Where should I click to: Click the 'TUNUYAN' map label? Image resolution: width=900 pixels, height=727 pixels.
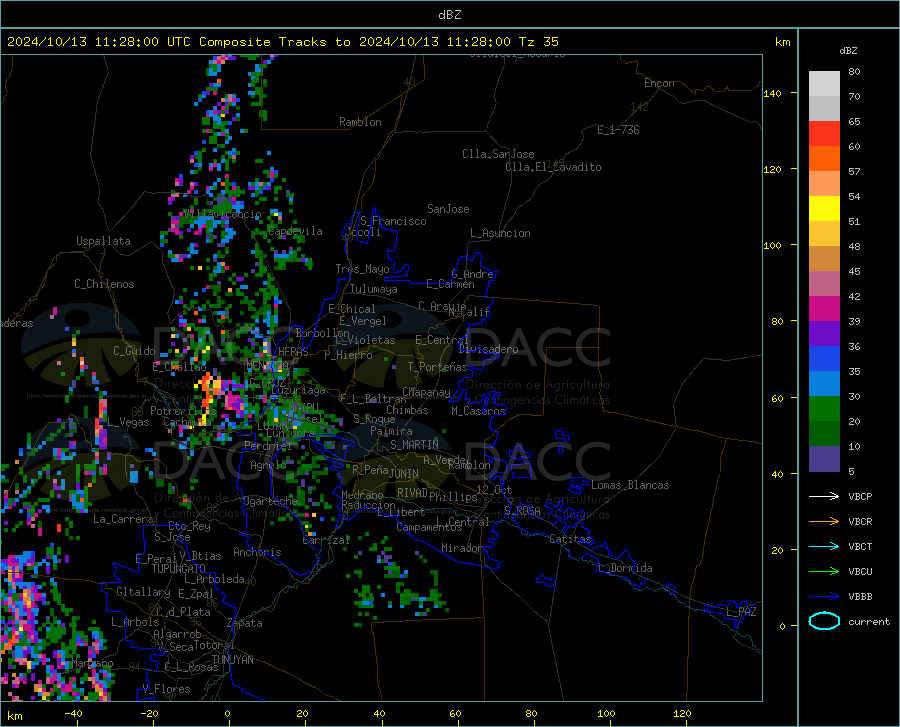click(232, 660)
